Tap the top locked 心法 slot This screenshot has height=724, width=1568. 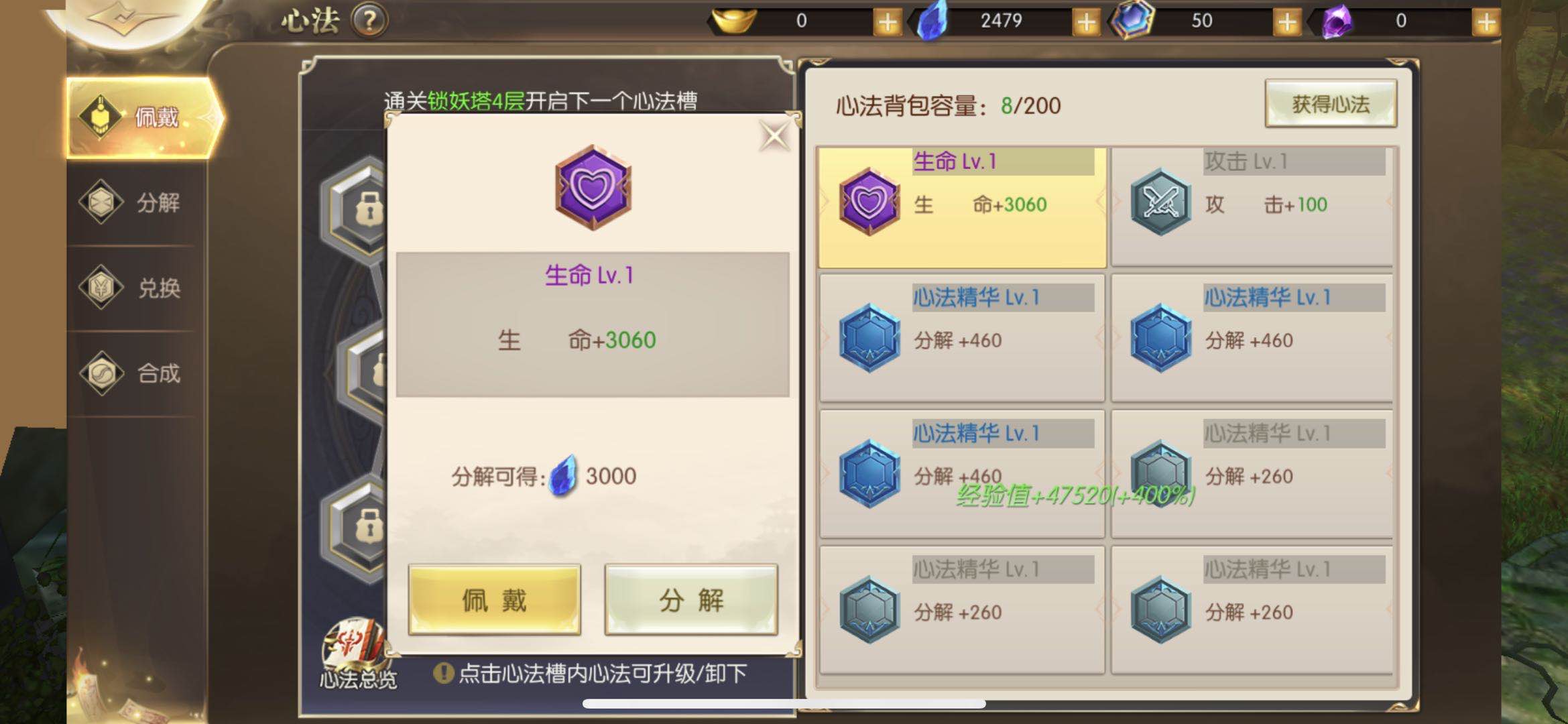(354, 208)
